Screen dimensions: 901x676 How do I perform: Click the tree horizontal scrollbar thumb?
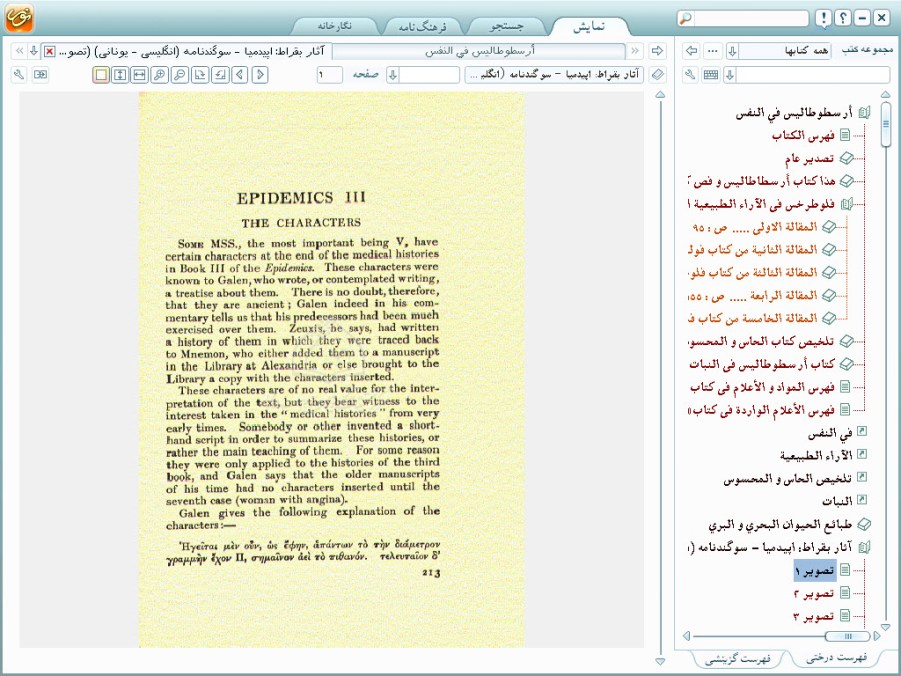pos(848,636)
